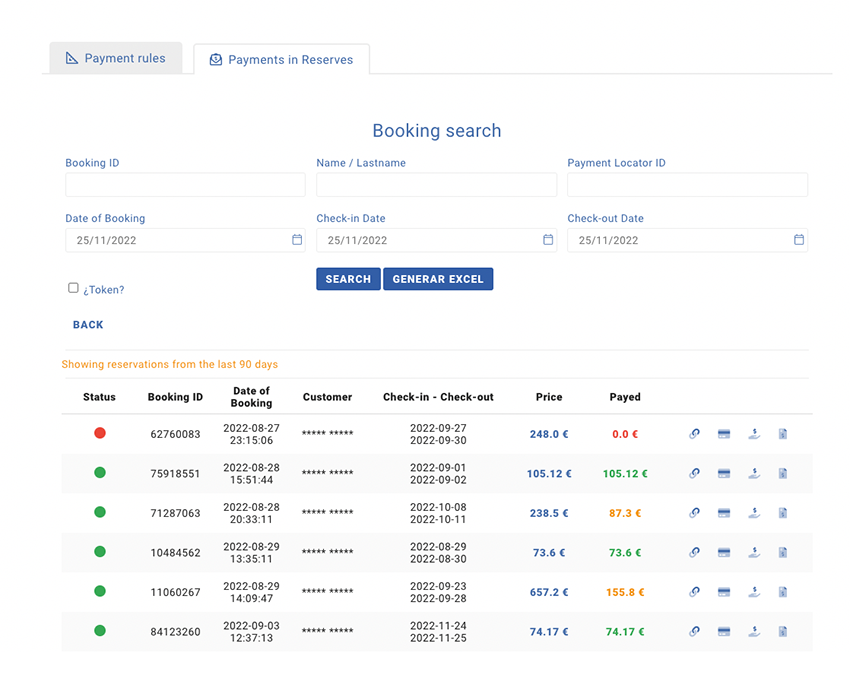The image size is (850, 694).
Task: Select booking ID 11060267 cell
Action: tap(175, 593)
